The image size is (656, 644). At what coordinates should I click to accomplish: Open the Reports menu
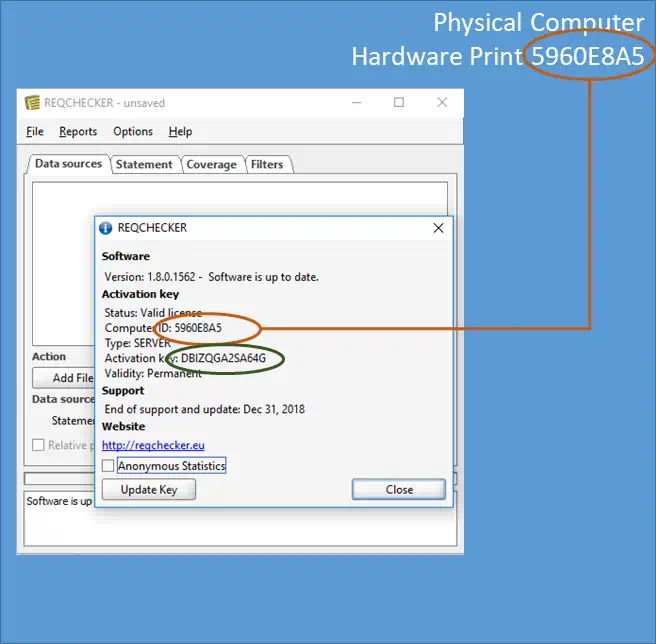pos(78,132)
